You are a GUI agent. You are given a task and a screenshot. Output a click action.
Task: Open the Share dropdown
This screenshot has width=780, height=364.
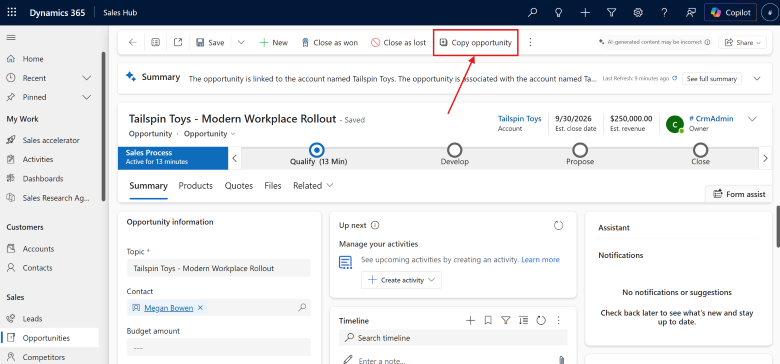743,42
